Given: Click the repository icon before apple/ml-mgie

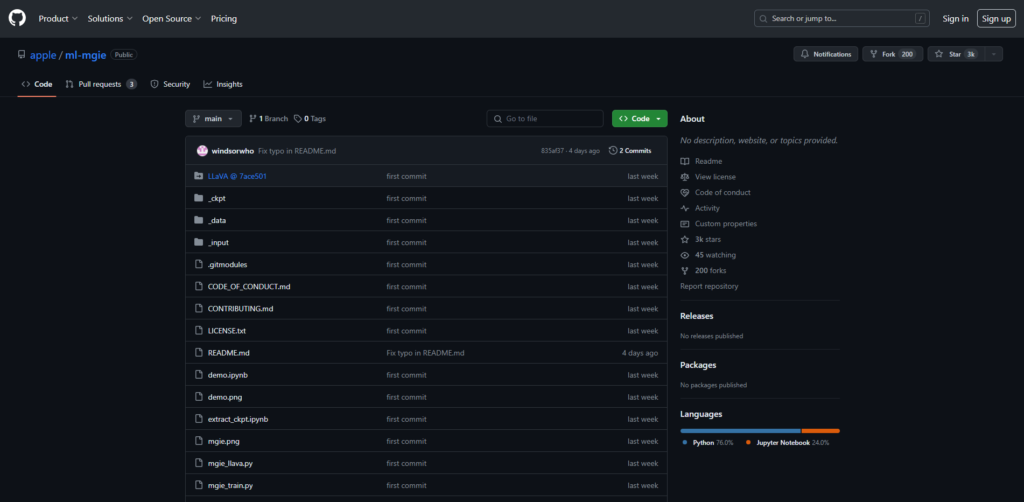Looking at the screenshot, I should click(22, 55).
